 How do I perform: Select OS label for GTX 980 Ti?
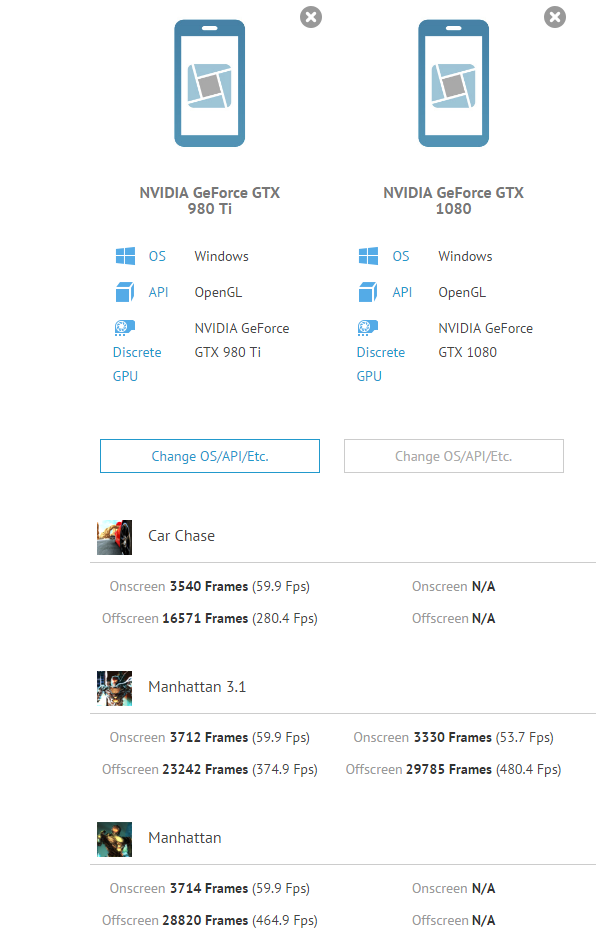click(x=157, y=256)
